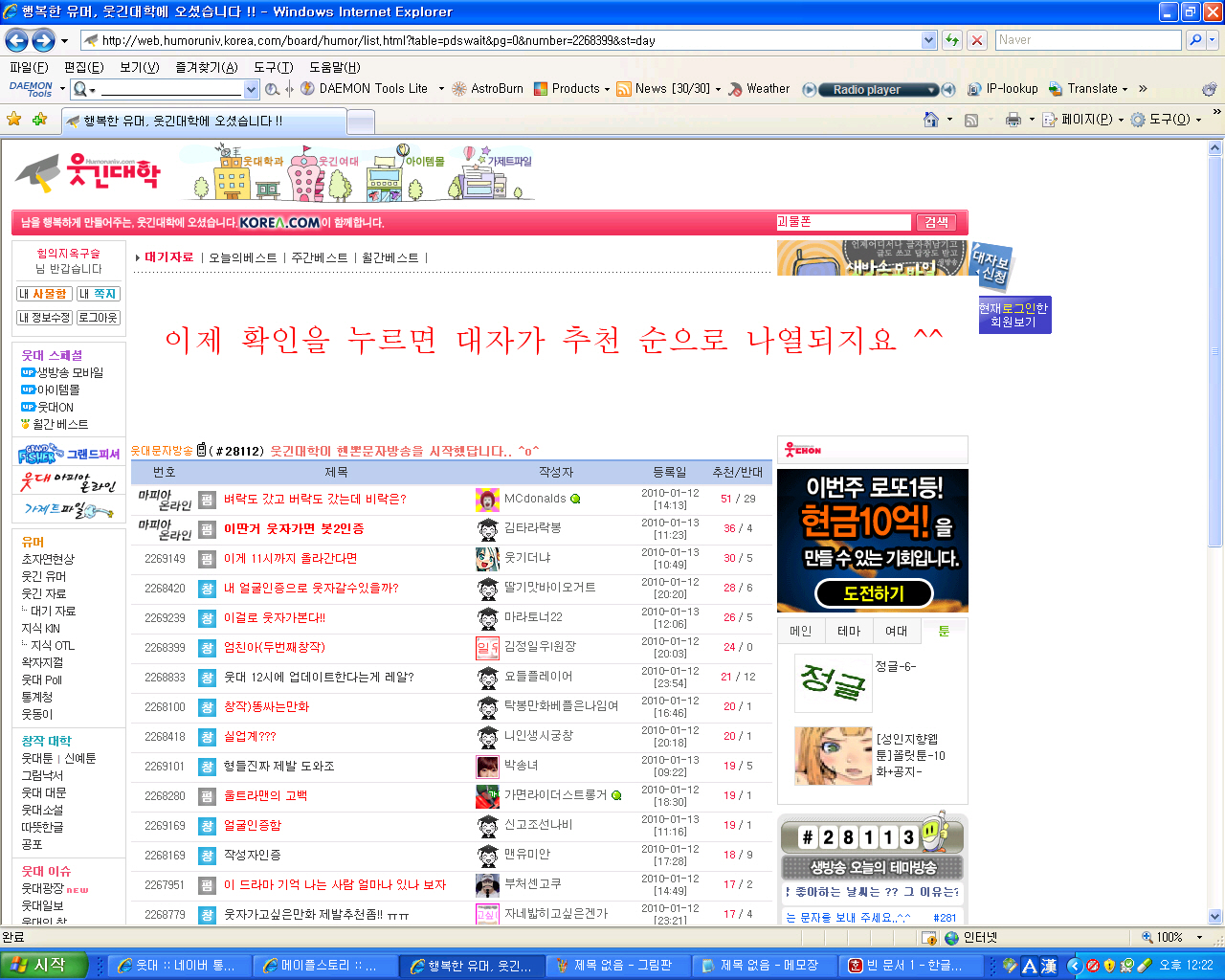Click the Home icon in command bar
Screen dimensions: 1225x980
930,120
